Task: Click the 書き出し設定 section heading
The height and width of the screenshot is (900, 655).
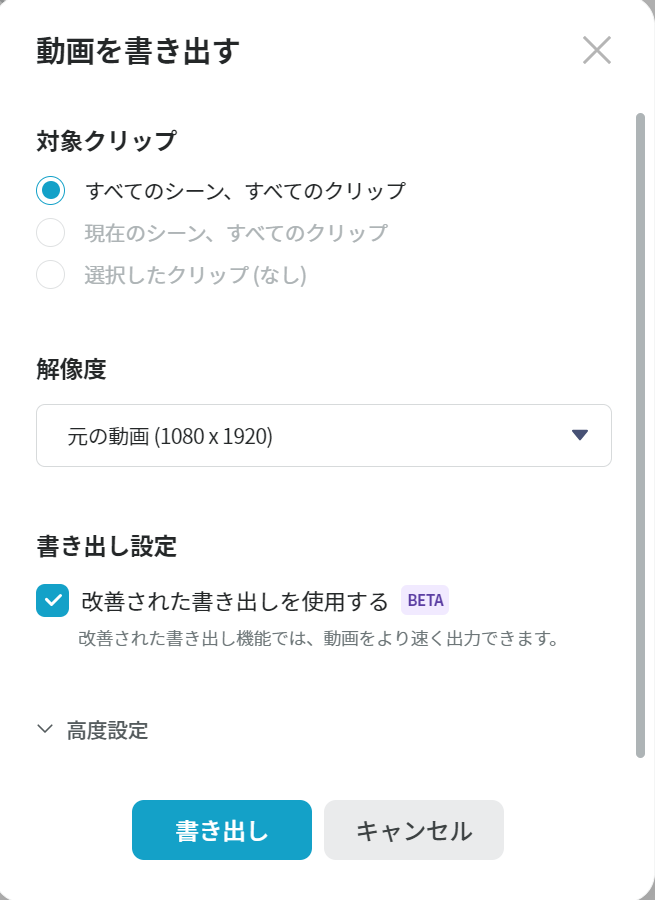Action: [x=106, y=546]
